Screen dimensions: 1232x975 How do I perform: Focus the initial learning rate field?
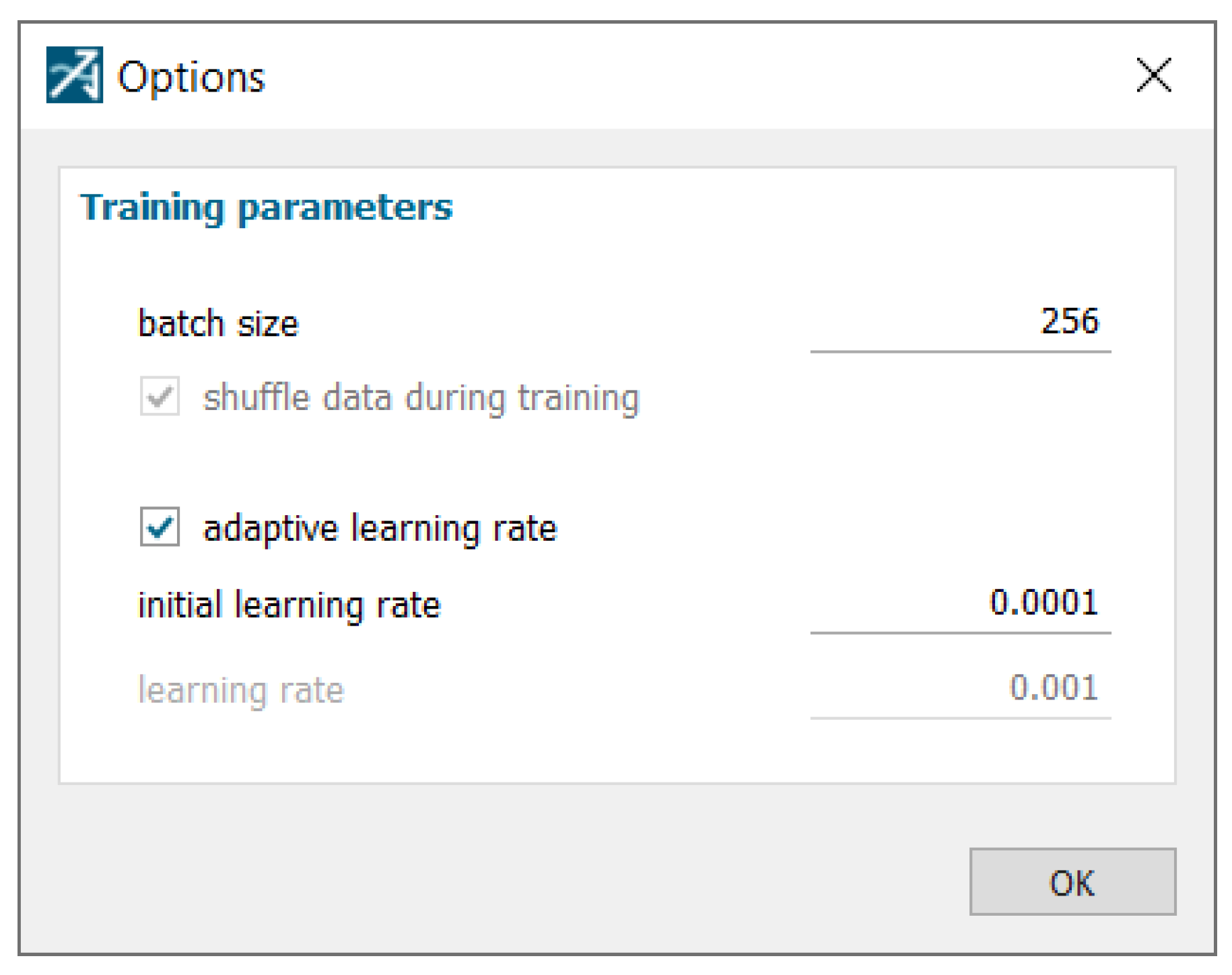pyautogui.click(x=959, y=603)
